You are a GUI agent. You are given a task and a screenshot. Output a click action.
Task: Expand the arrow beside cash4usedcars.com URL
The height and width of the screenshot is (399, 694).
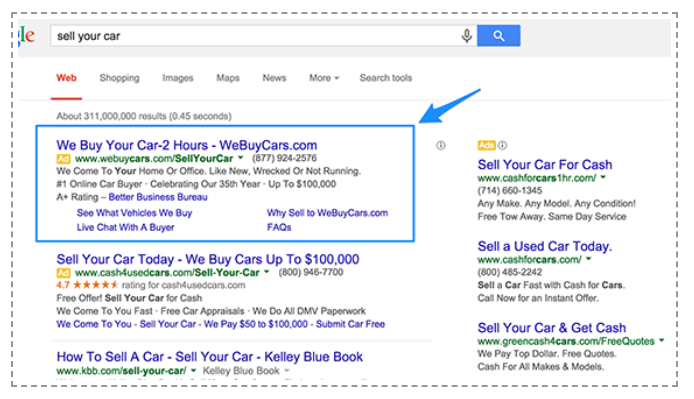[266, 272]
